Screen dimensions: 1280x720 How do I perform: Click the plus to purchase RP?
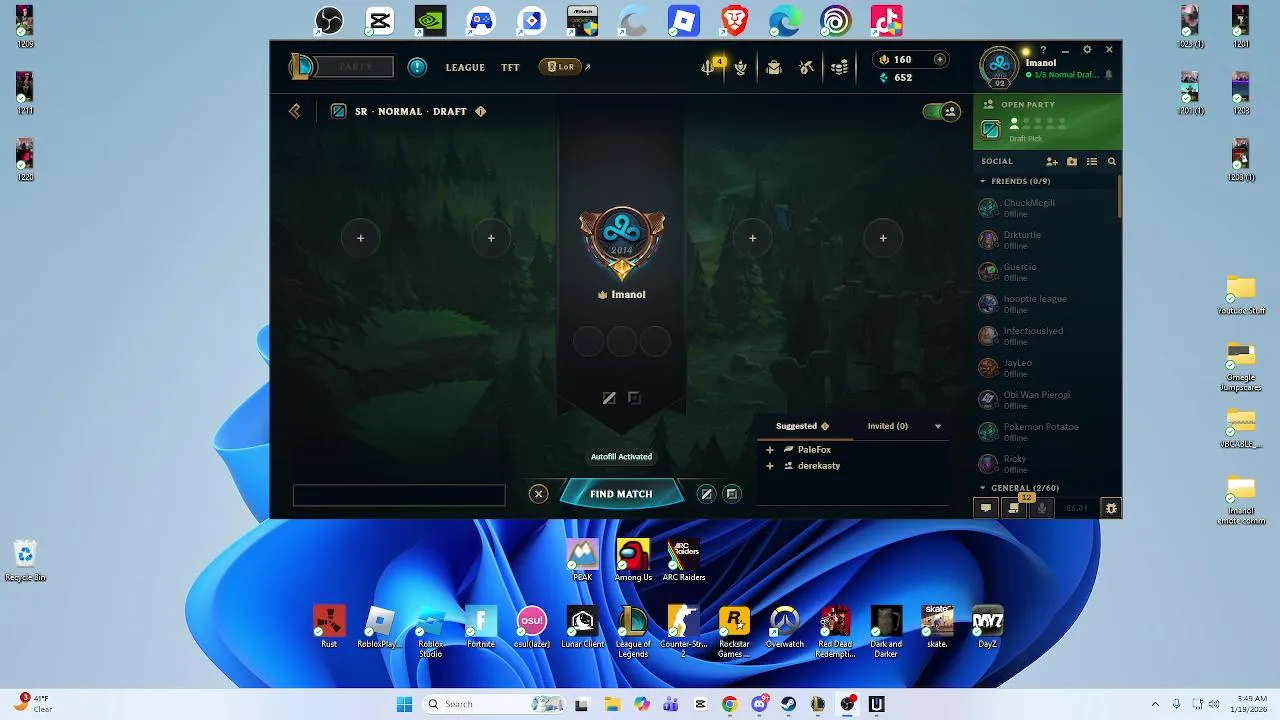[x=939, y=60]
